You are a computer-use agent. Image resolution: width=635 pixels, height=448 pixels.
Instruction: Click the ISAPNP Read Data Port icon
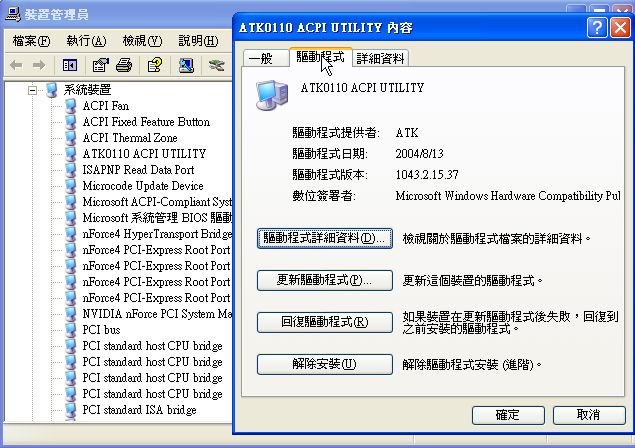click(71, 170)
